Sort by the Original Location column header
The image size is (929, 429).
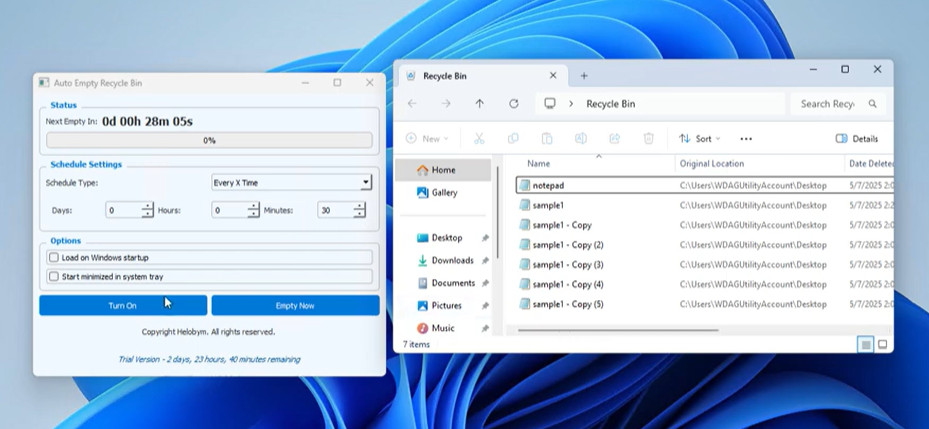712,164
